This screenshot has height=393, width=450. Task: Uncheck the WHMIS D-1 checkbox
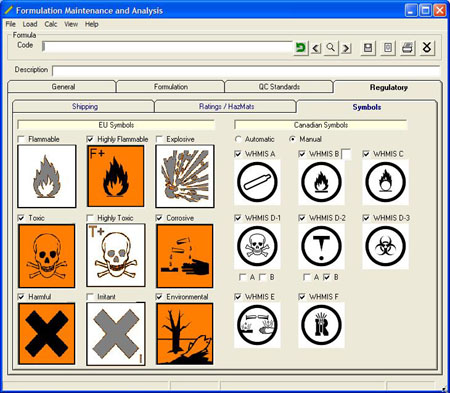(x=238, y=218)
